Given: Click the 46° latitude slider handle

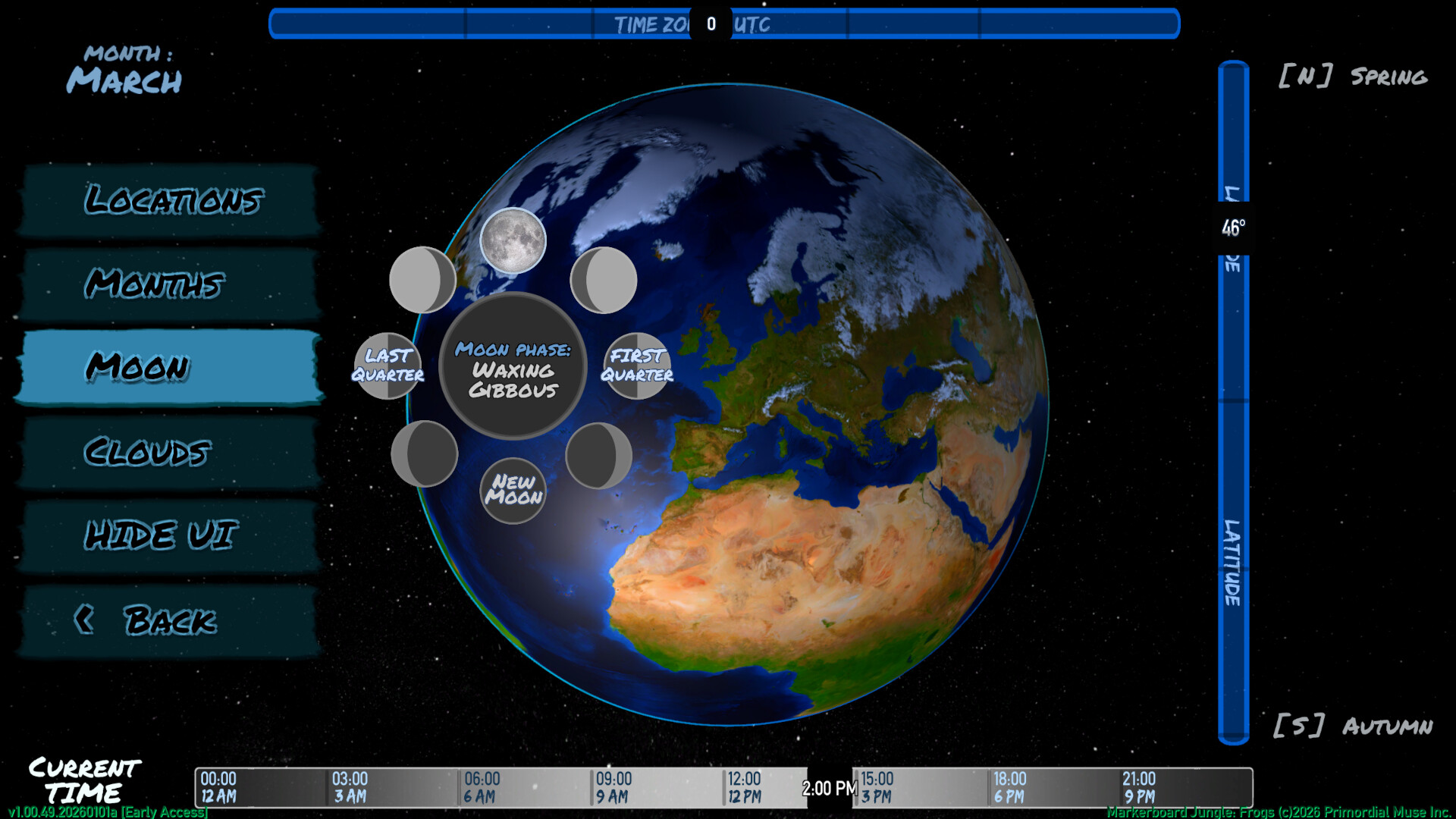Looking at the screenshot, I should 1233,227.
